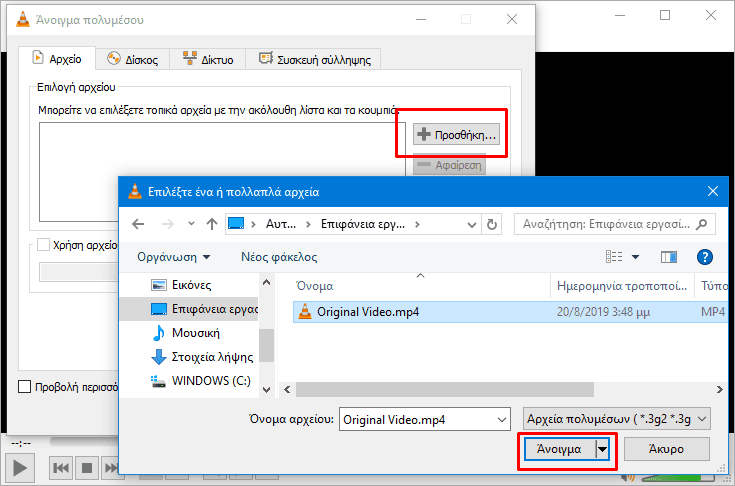The height and width of the screenshot is (486, 735).
Task: Click the file list scroll right arrow
Action: coord(720,389)
